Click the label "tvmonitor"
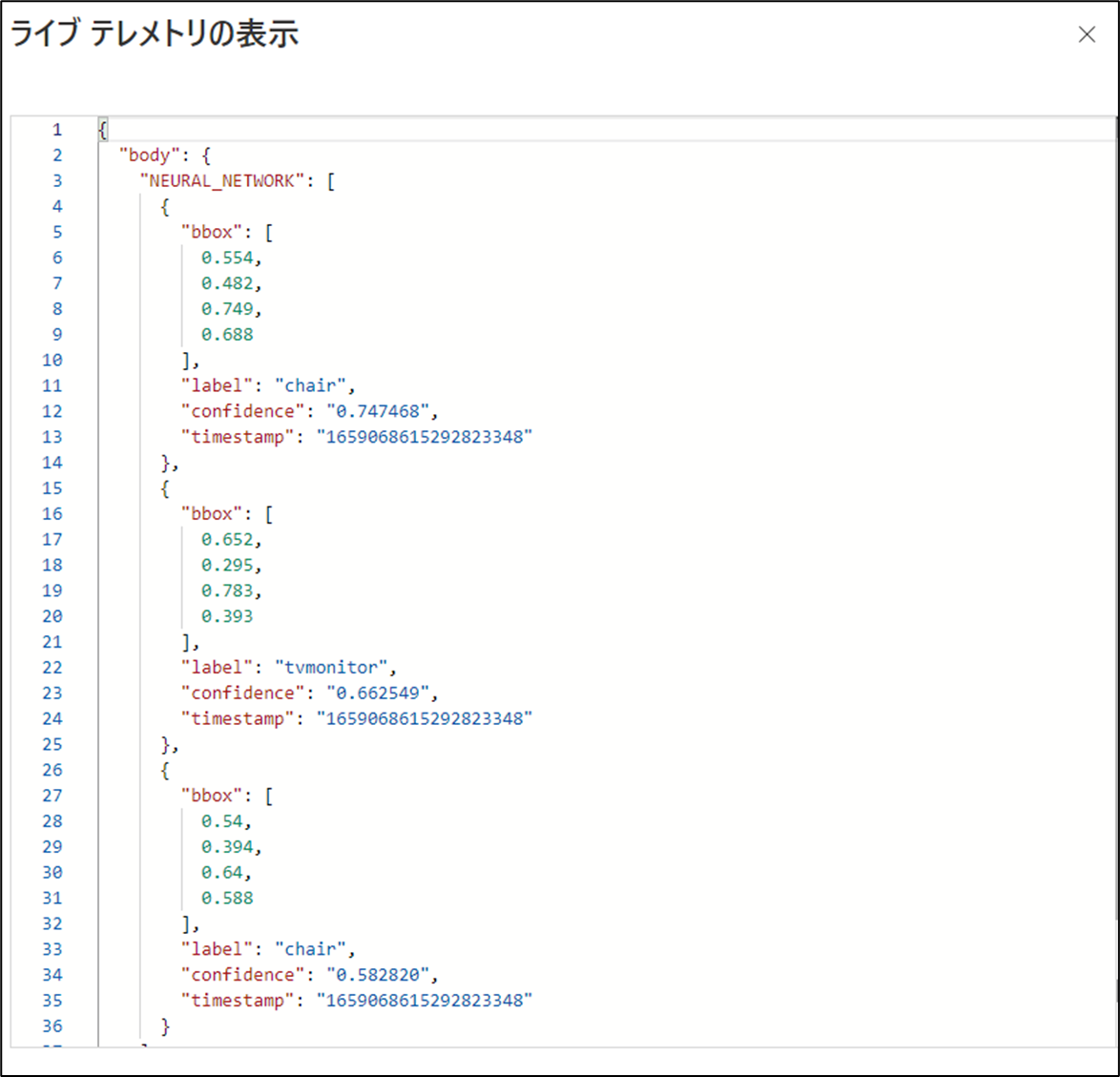Viewport: 1120px width, 1077px height. pyautogui.click(x=331, y=668)
